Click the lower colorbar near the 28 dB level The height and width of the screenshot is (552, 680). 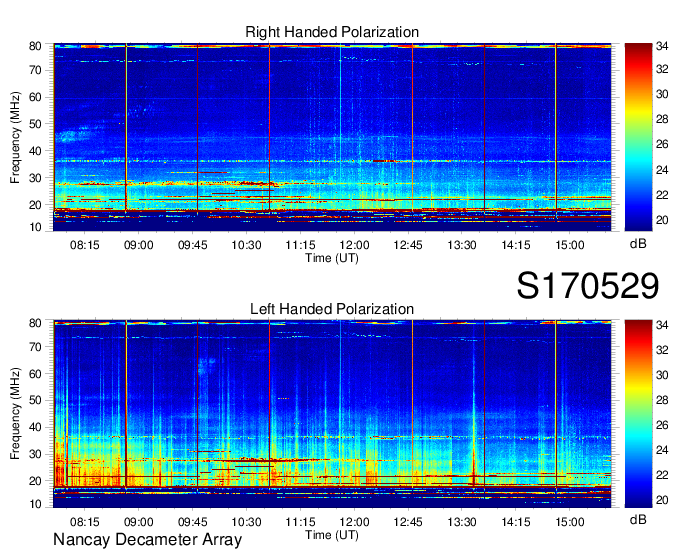click(638, 400)
